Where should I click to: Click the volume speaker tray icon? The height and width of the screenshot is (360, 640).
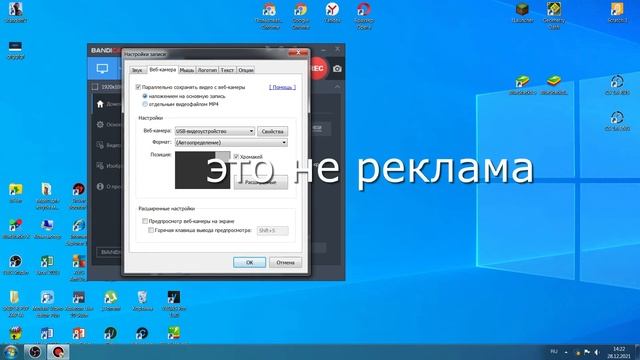click(x=597, y=352)
